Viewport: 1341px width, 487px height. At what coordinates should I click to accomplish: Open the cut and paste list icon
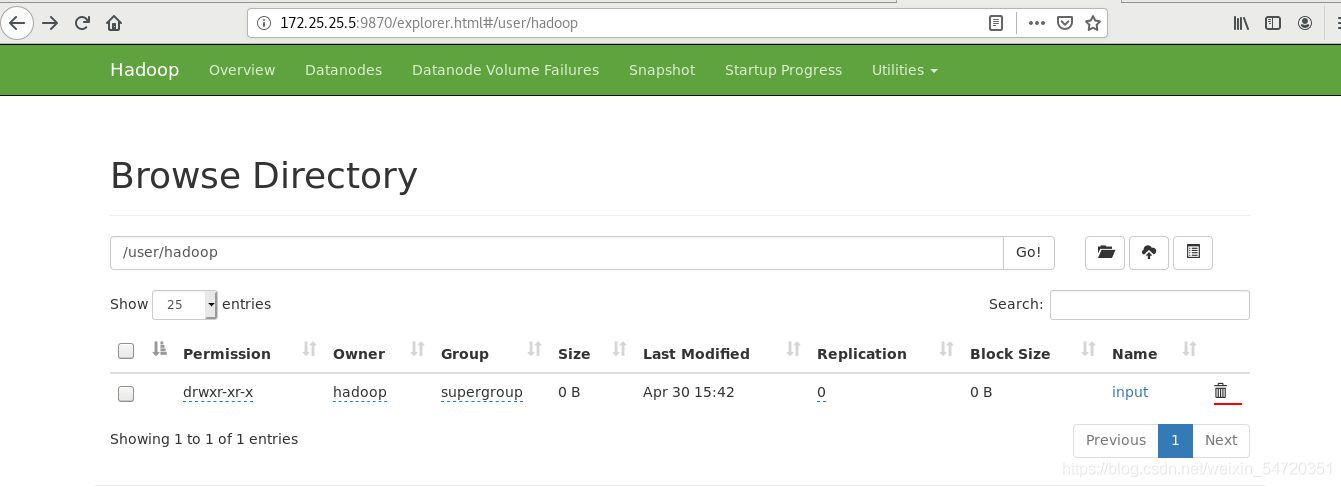tap(1193, 253)
